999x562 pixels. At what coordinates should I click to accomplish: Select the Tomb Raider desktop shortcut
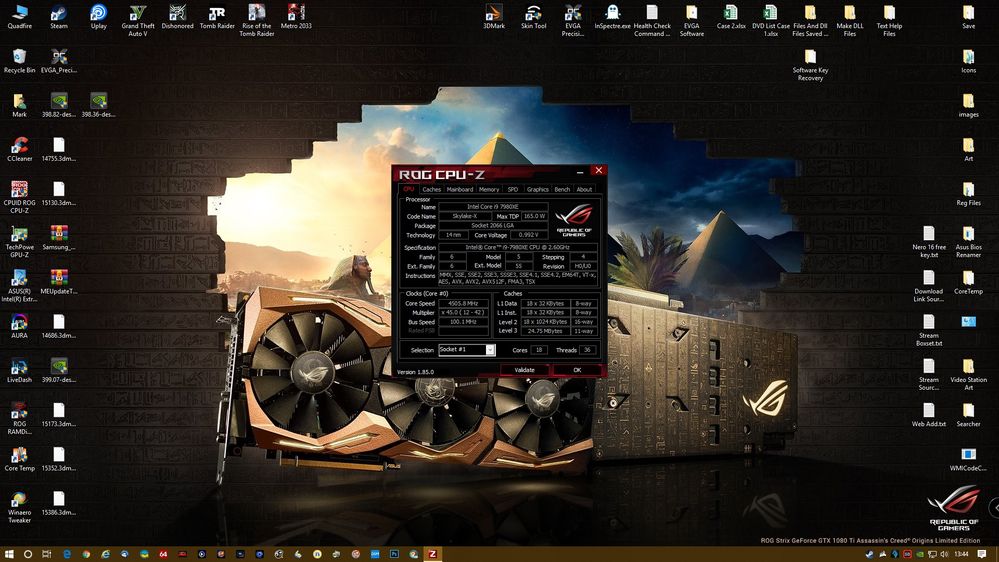[217, 17]
